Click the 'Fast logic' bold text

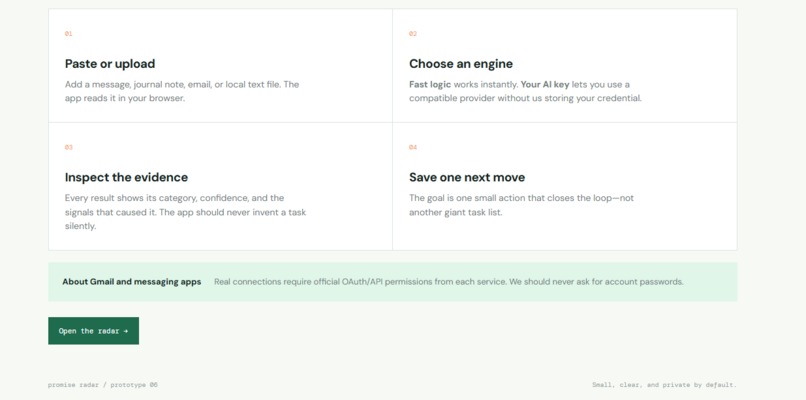[430, 84]
